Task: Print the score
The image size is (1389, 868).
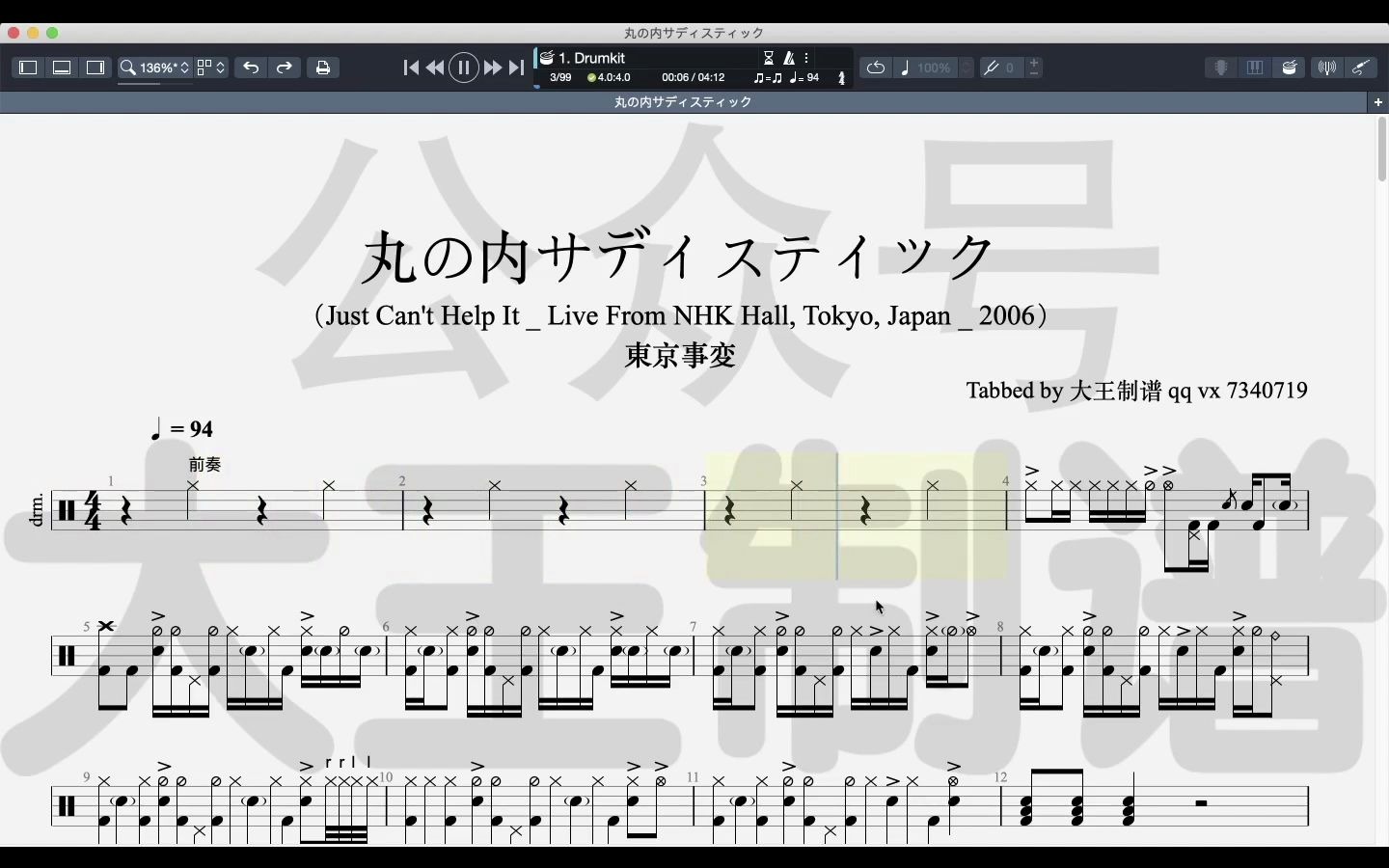Action: (323, 68)
